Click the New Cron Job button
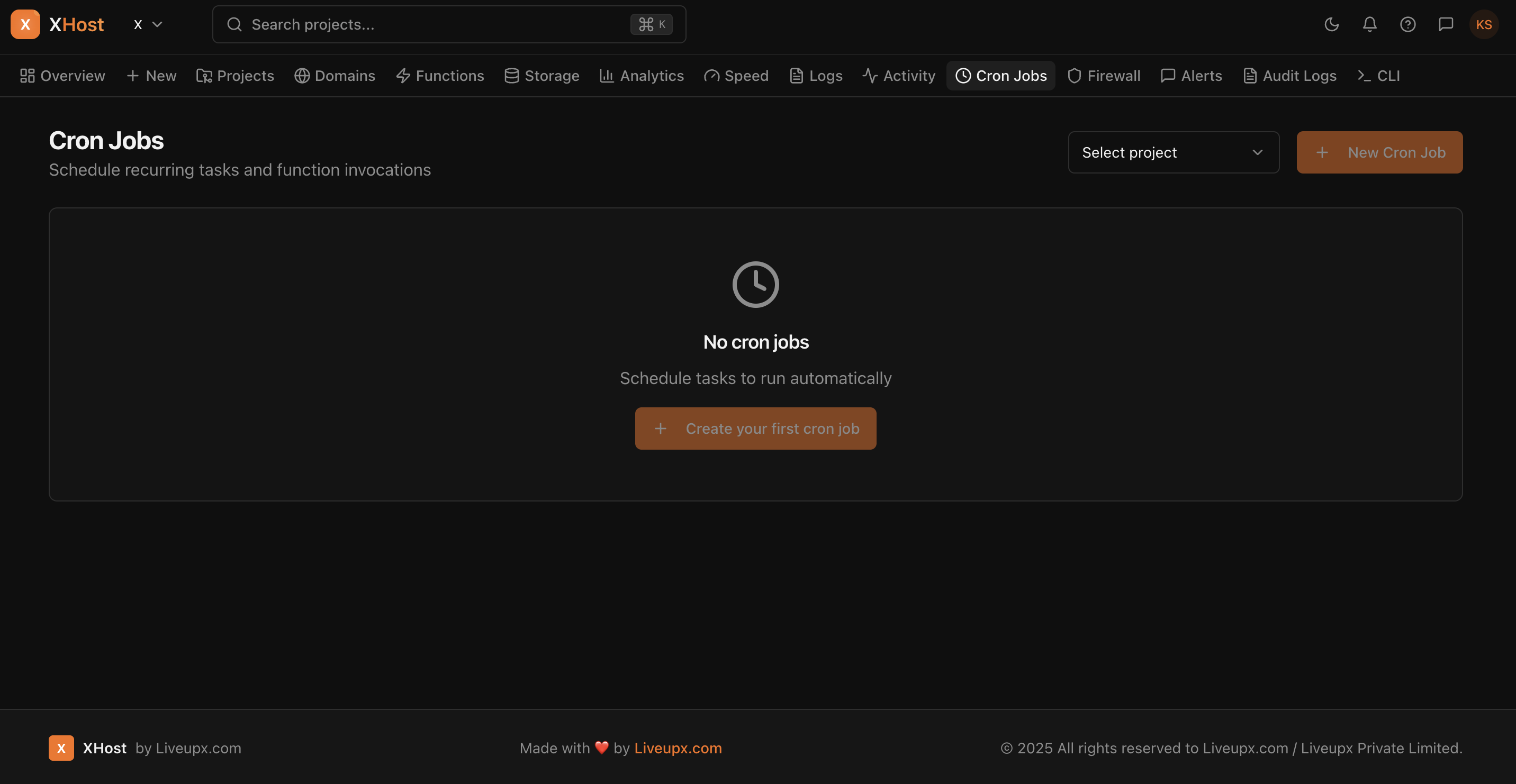 1379,152
